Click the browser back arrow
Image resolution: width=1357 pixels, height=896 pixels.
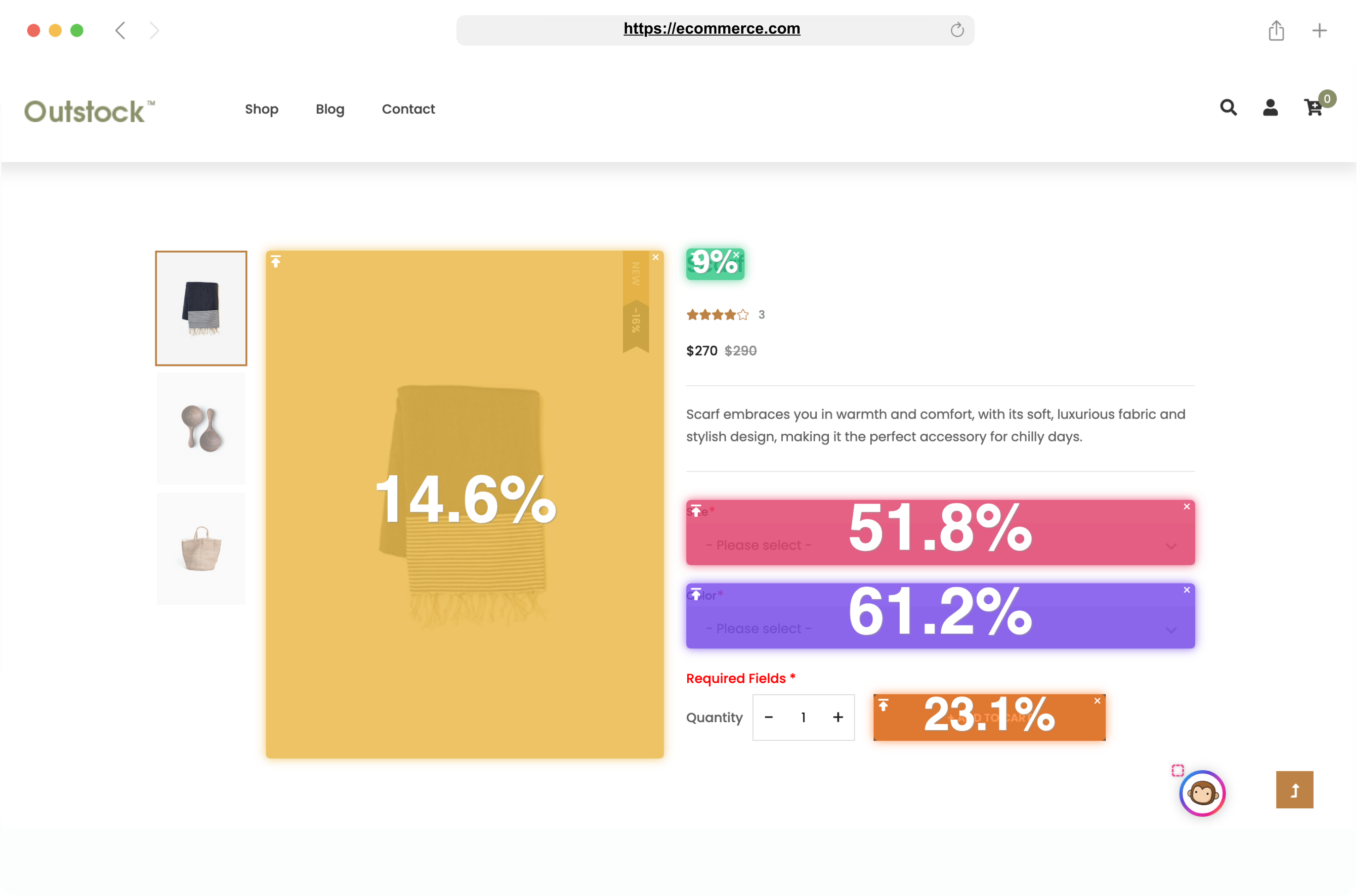(120, 30)
